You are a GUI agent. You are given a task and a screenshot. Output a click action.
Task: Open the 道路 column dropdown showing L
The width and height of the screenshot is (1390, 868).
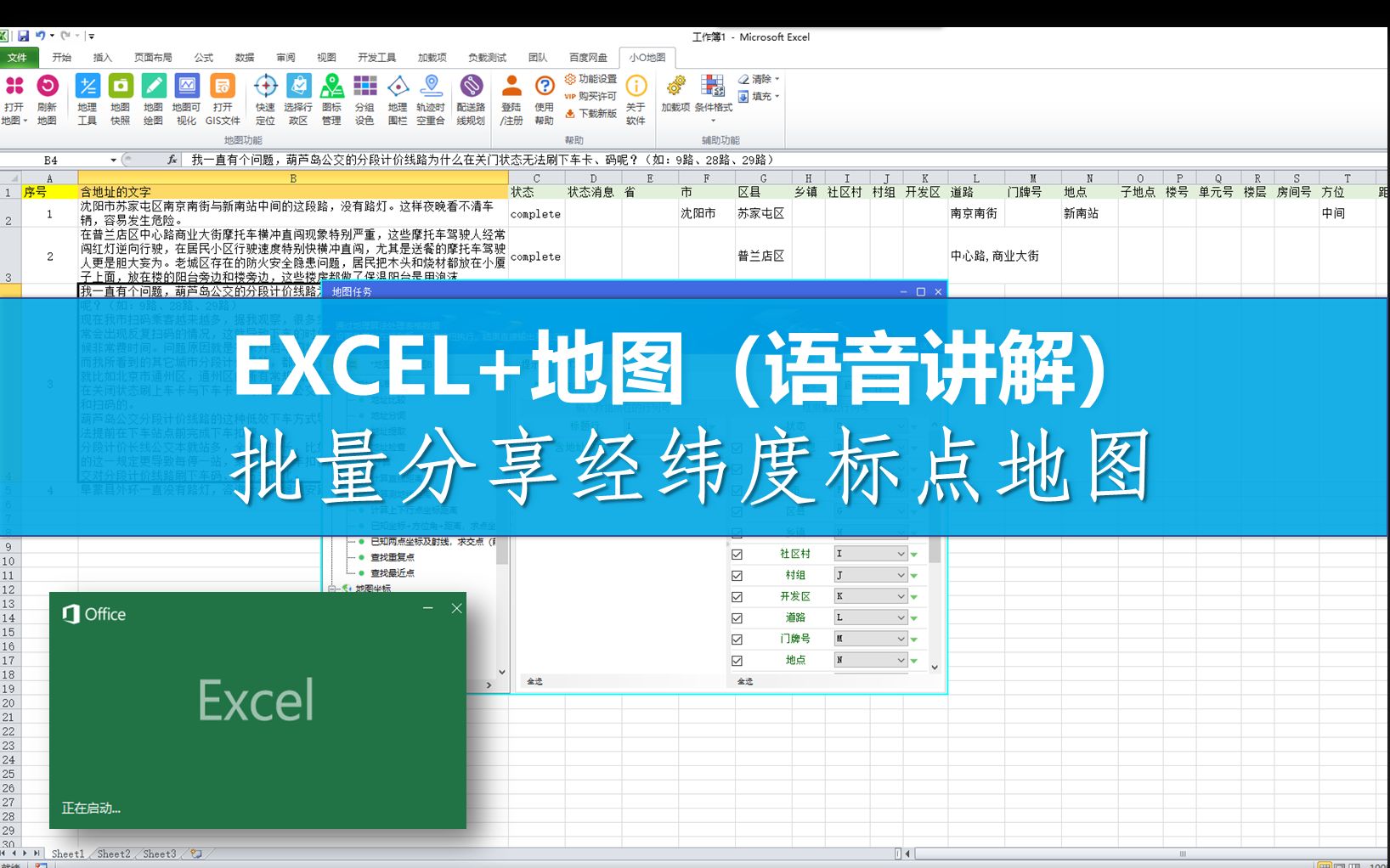tap(871, 617)
